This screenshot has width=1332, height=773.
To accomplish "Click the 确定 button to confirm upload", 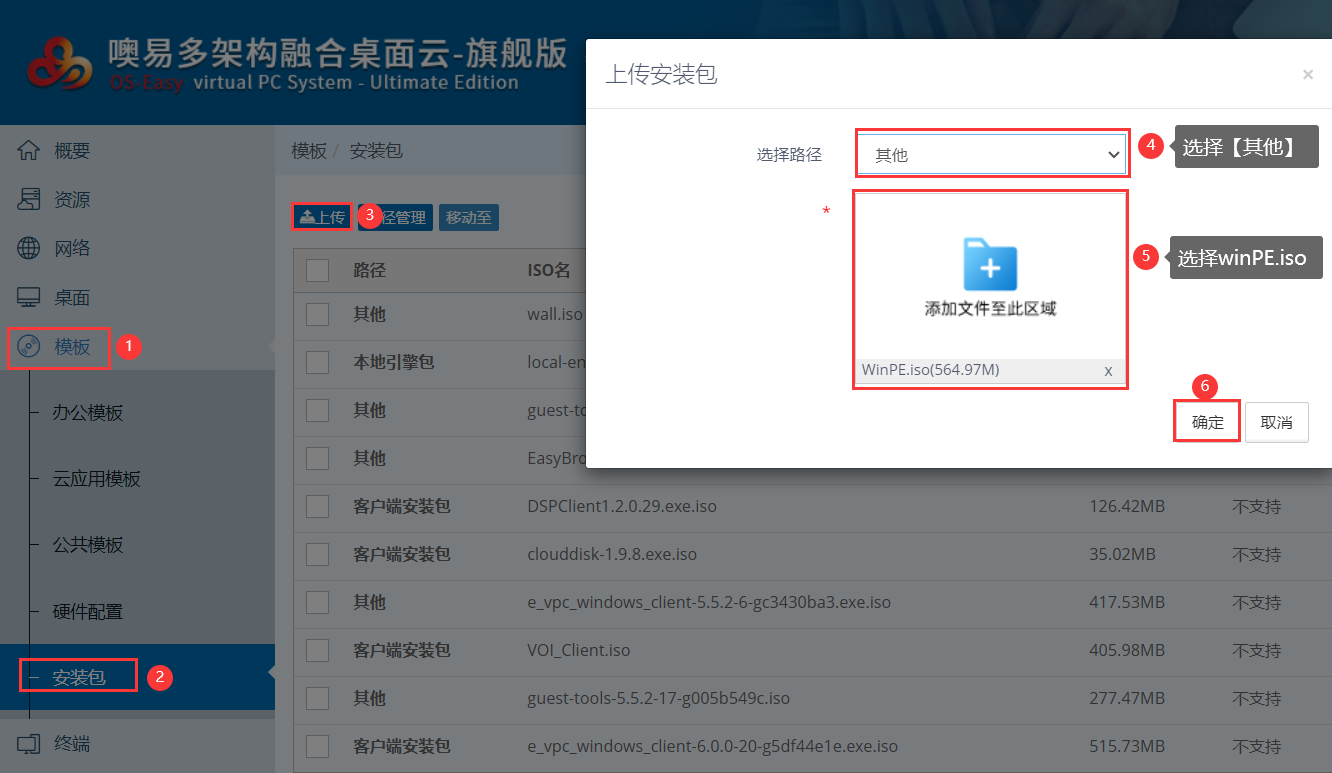I will 1207,422.
